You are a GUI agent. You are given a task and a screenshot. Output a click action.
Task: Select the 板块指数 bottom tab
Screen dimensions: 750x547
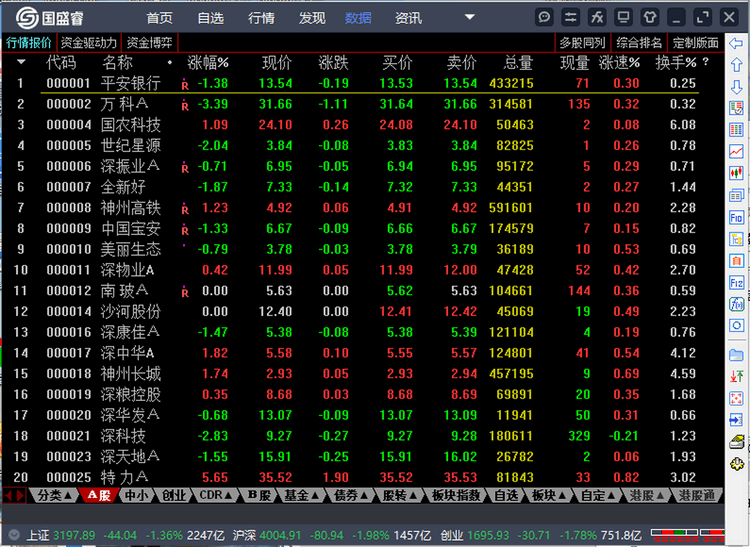coord(456,495)
